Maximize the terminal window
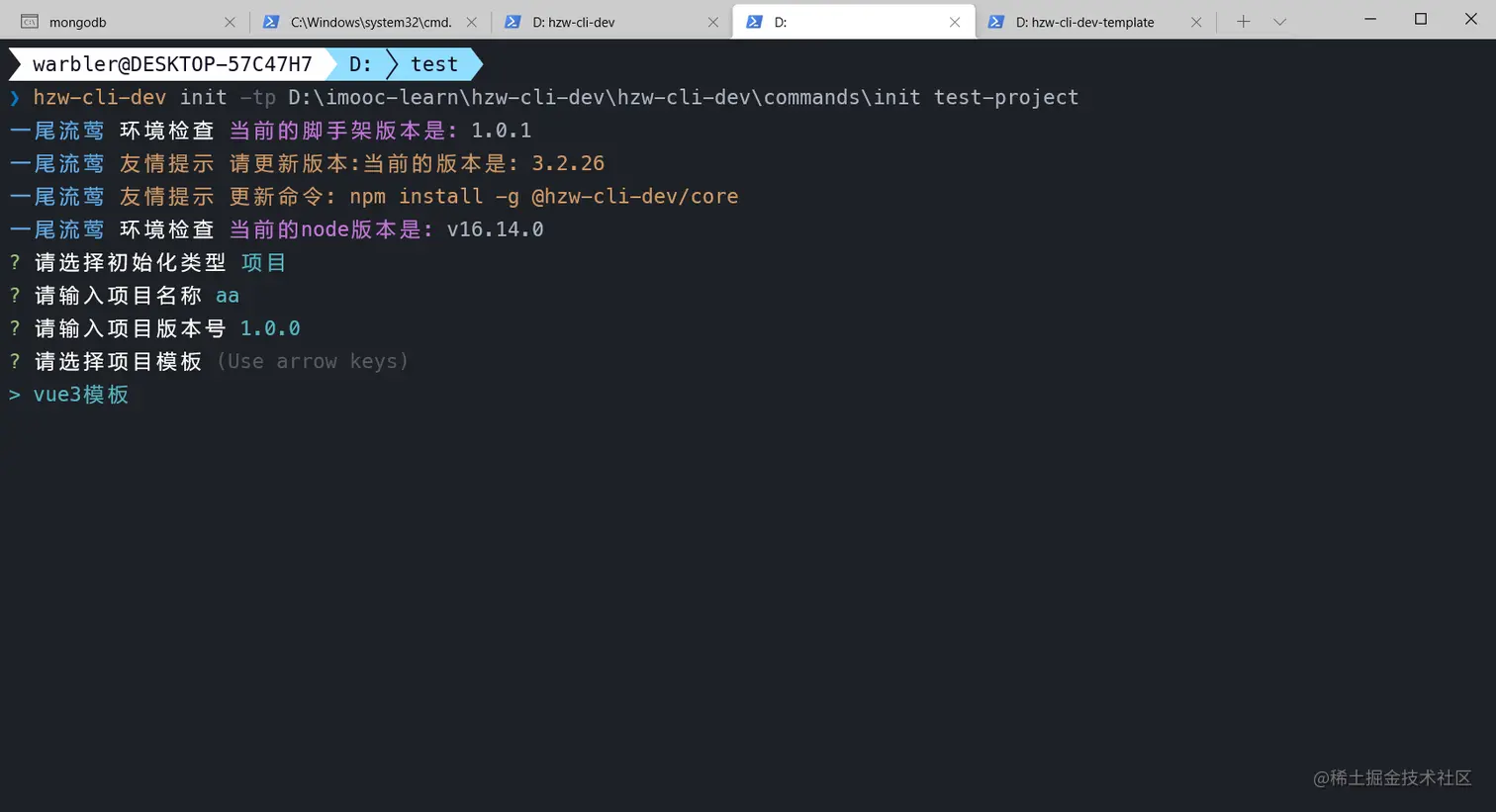The image size is (1496, 812). [x=1421, y=20]
